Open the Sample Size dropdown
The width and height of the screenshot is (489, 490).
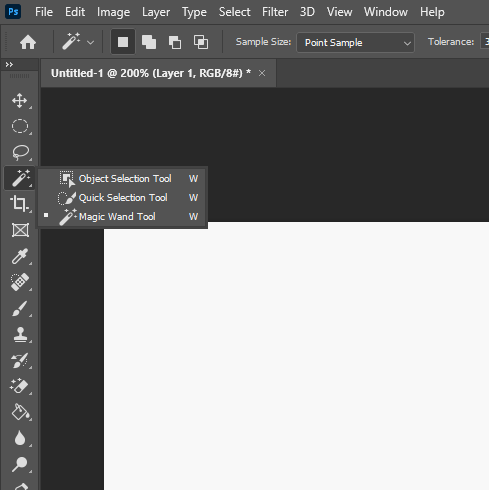click(355, 42)
